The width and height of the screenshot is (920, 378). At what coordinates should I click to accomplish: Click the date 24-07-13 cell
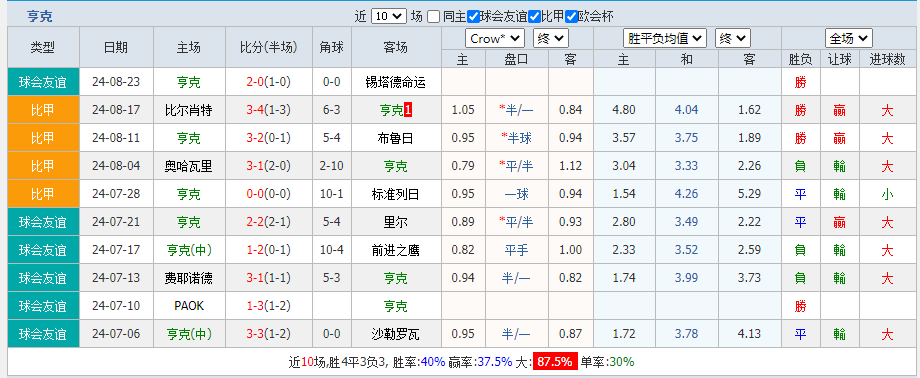[x=116, y=278]
